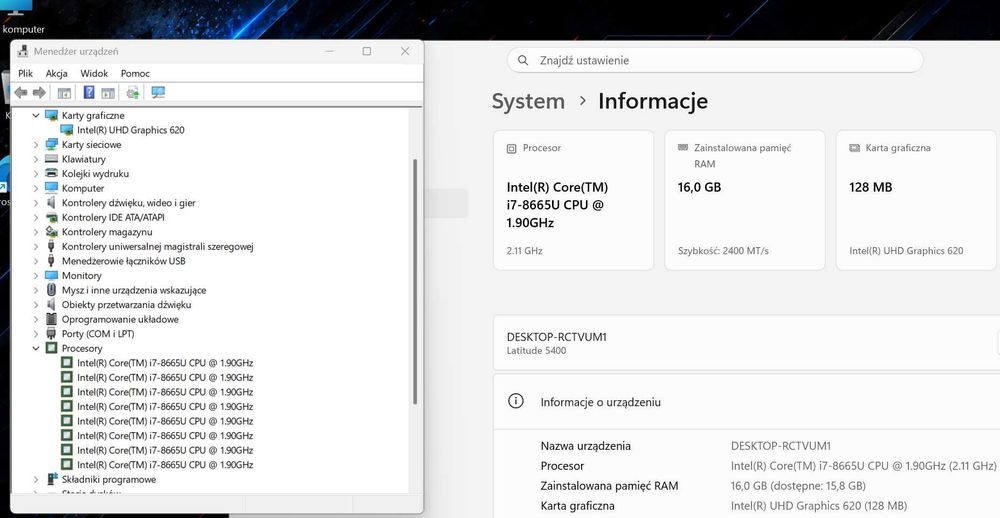Click the Device Manager vertical scrollbar
This screenshot has height=518, width=1000.
(415, 281)
